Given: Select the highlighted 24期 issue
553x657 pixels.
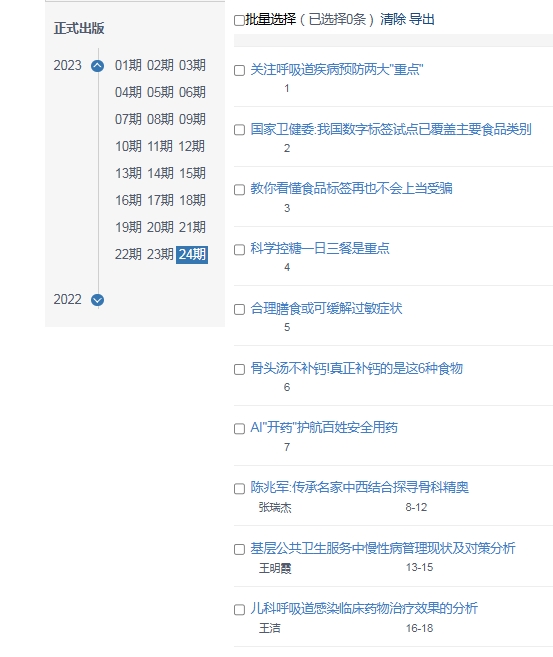Looking at the screenshot, I should (x=192, y=254).
